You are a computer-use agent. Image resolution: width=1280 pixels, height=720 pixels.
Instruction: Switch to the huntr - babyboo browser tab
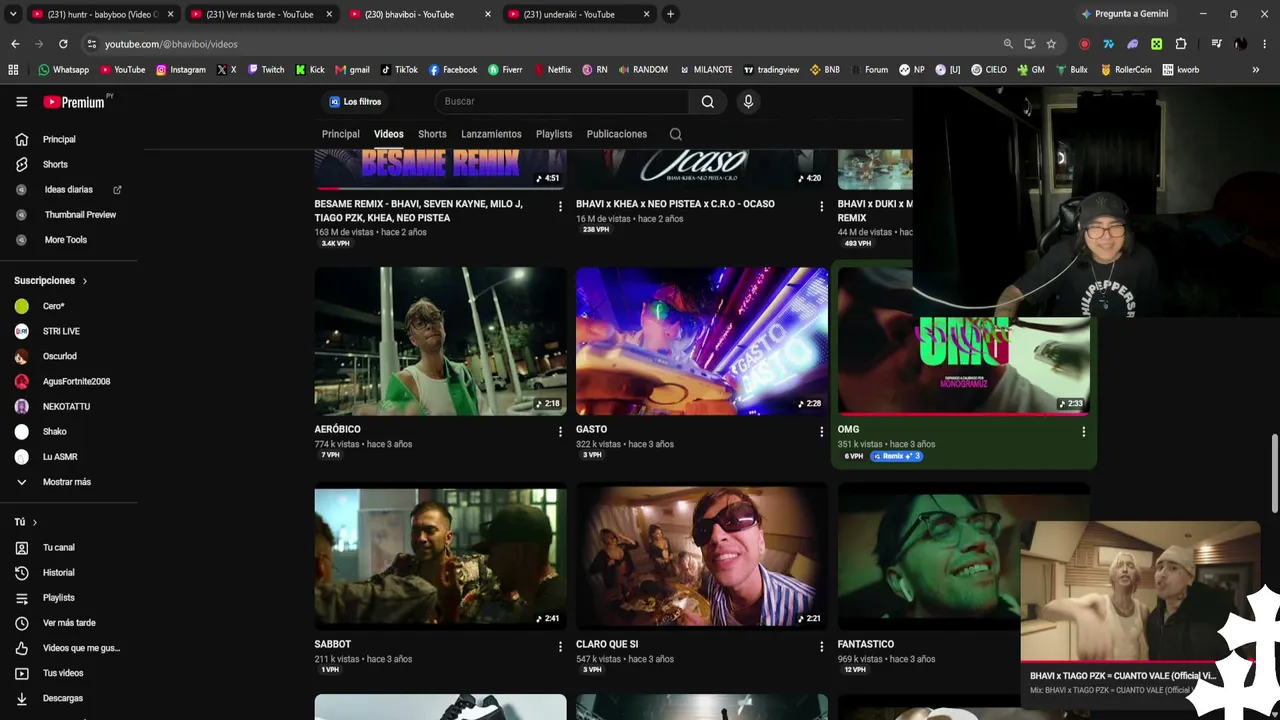tap(102, 14)
